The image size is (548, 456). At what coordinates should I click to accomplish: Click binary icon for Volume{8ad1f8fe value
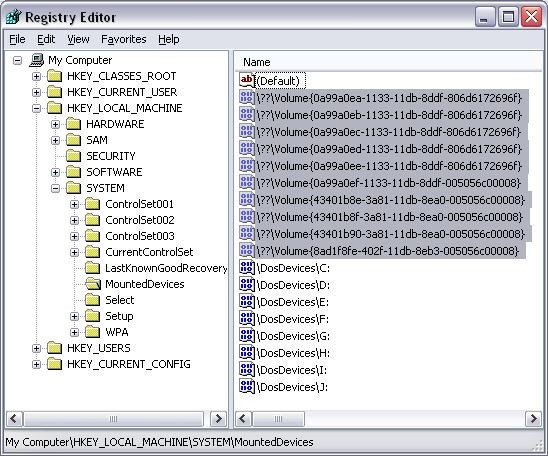click(x=247, y=251)
